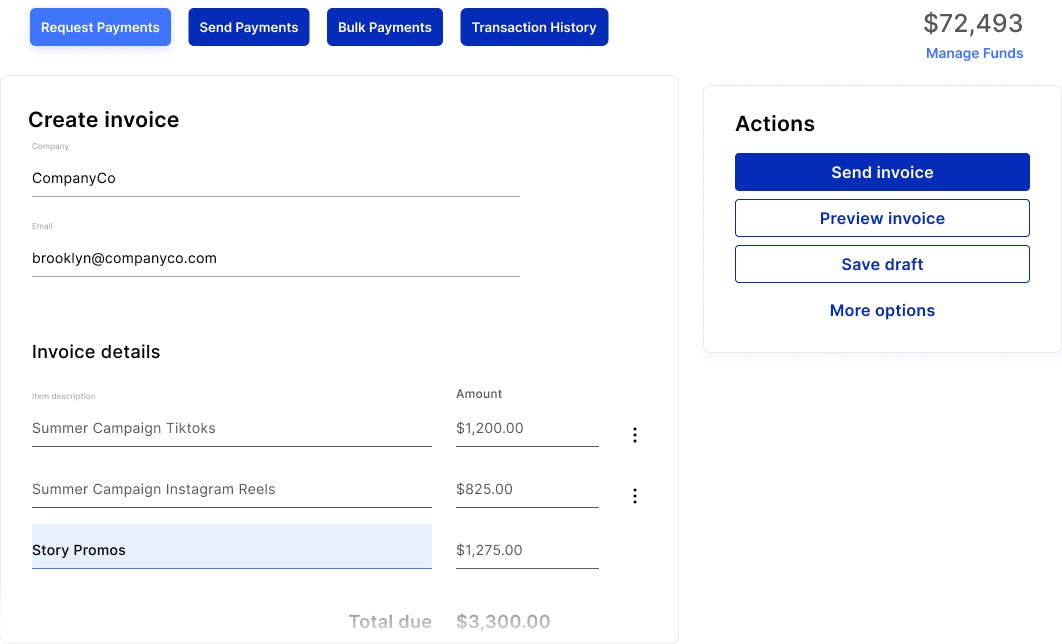Image resolution: width=1062 pixels, height=644 pixels.
Task: View the Transaction History tab
Action: coord(534,27)
